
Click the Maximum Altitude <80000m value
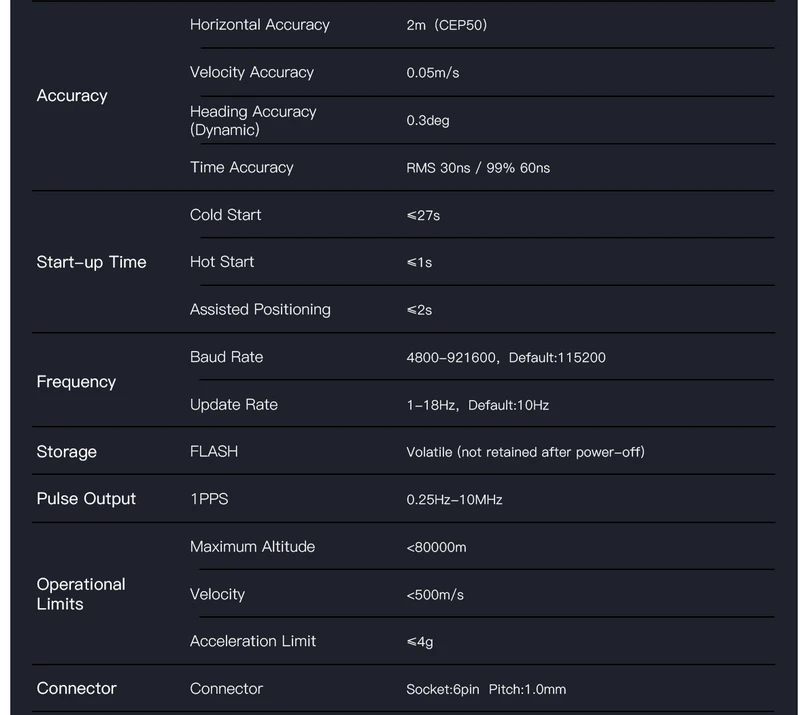click(x=436, y=547)
